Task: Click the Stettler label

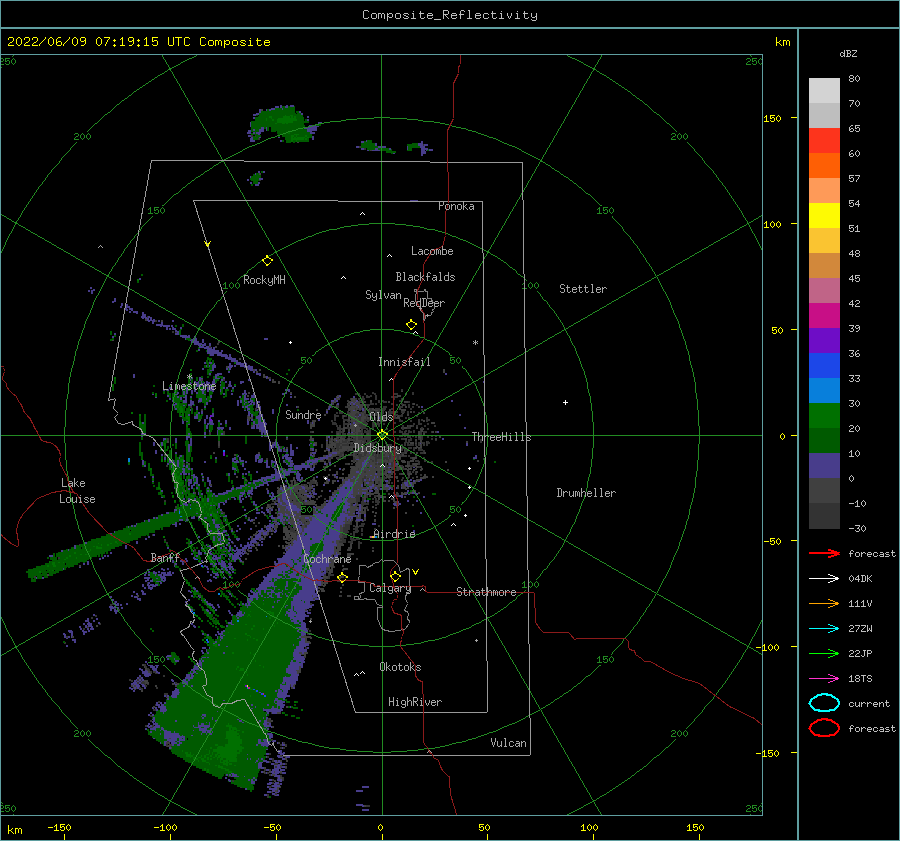Action: click(x=583, y=289)
